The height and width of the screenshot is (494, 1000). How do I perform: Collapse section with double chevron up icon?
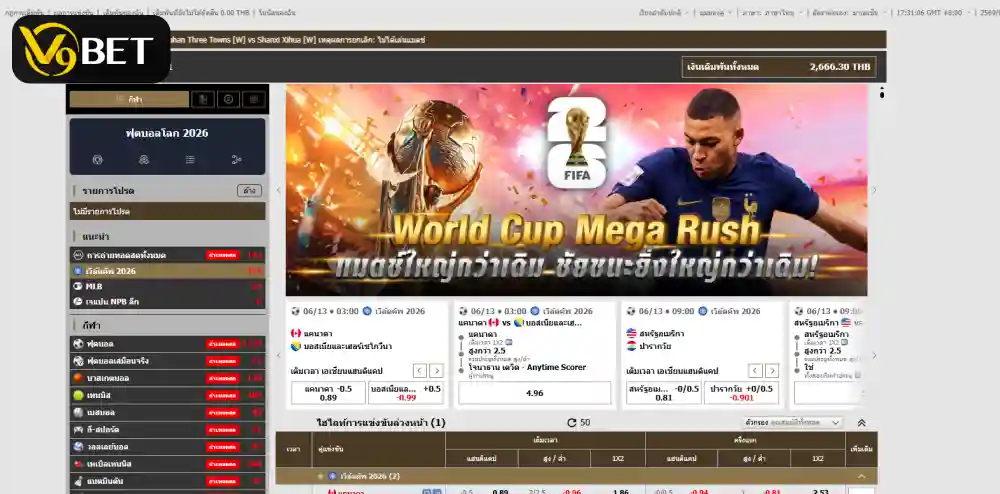click(862, 423)
